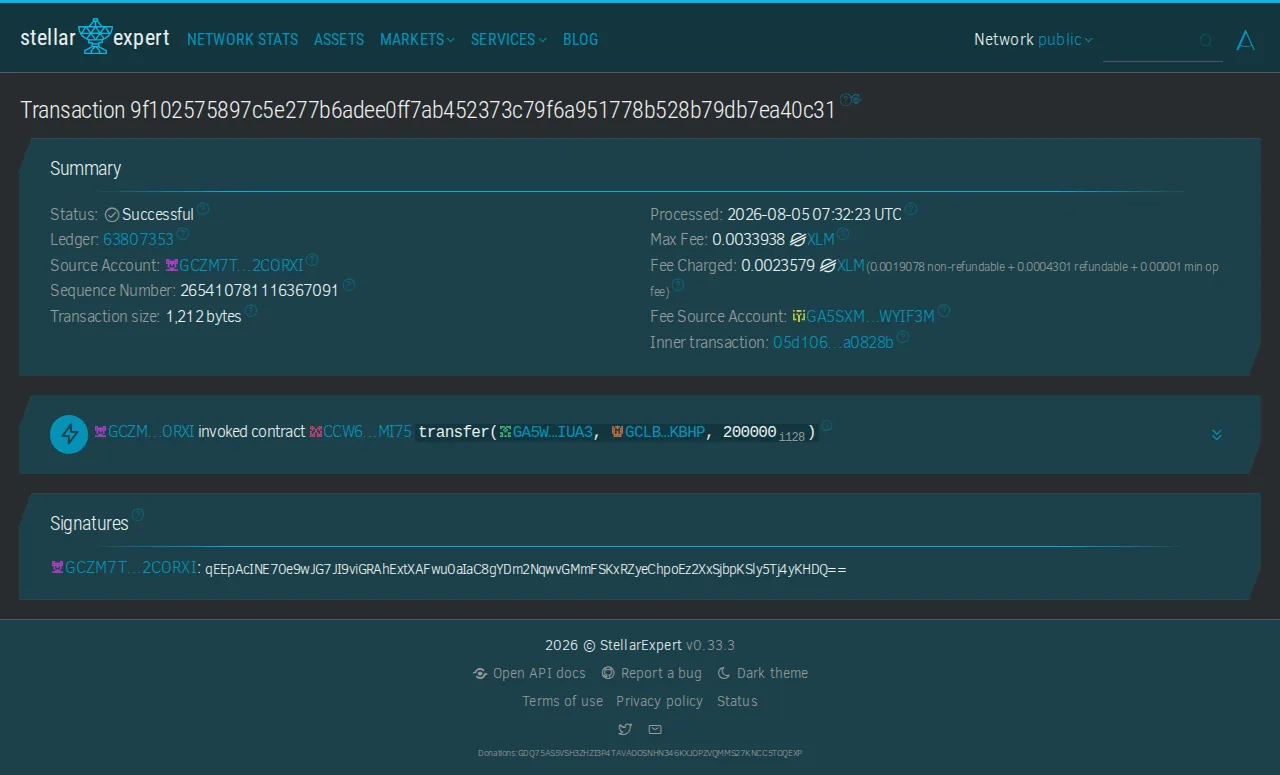Open Privacy policy link

pyautogui.click(x=659, y=701)
